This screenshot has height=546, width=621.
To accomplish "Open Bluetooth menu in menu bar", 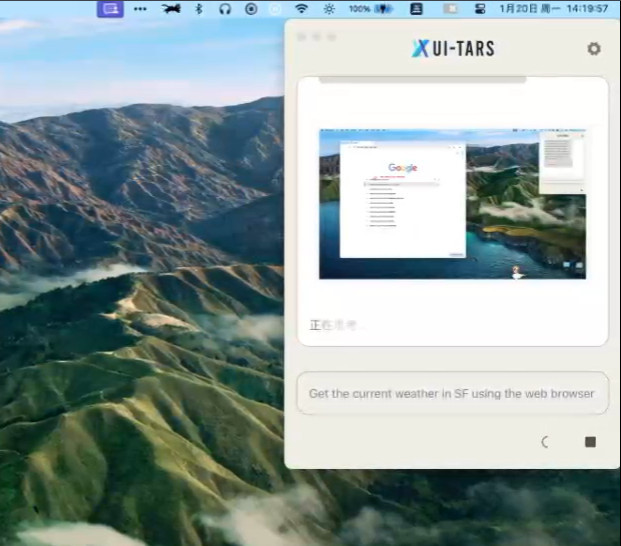I will click(x=199, y=9).
